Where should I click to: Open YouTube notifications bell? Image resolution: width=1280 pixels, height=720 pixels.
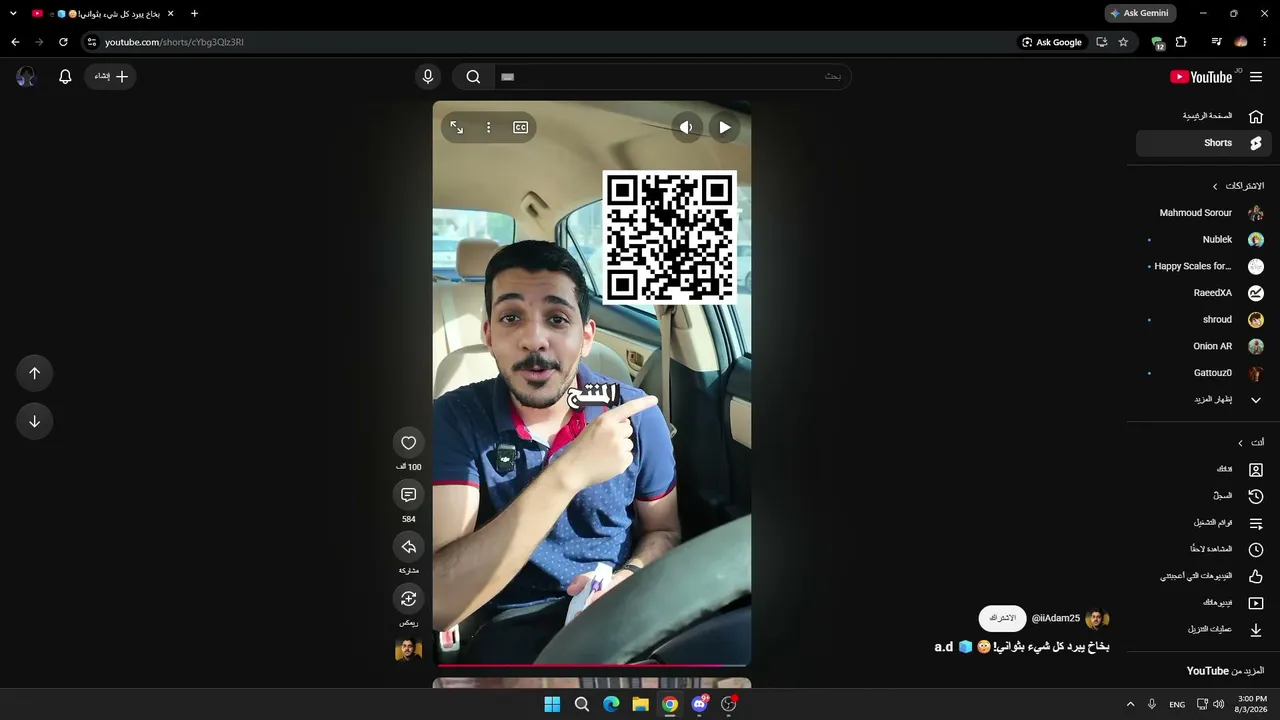[65, 77]
